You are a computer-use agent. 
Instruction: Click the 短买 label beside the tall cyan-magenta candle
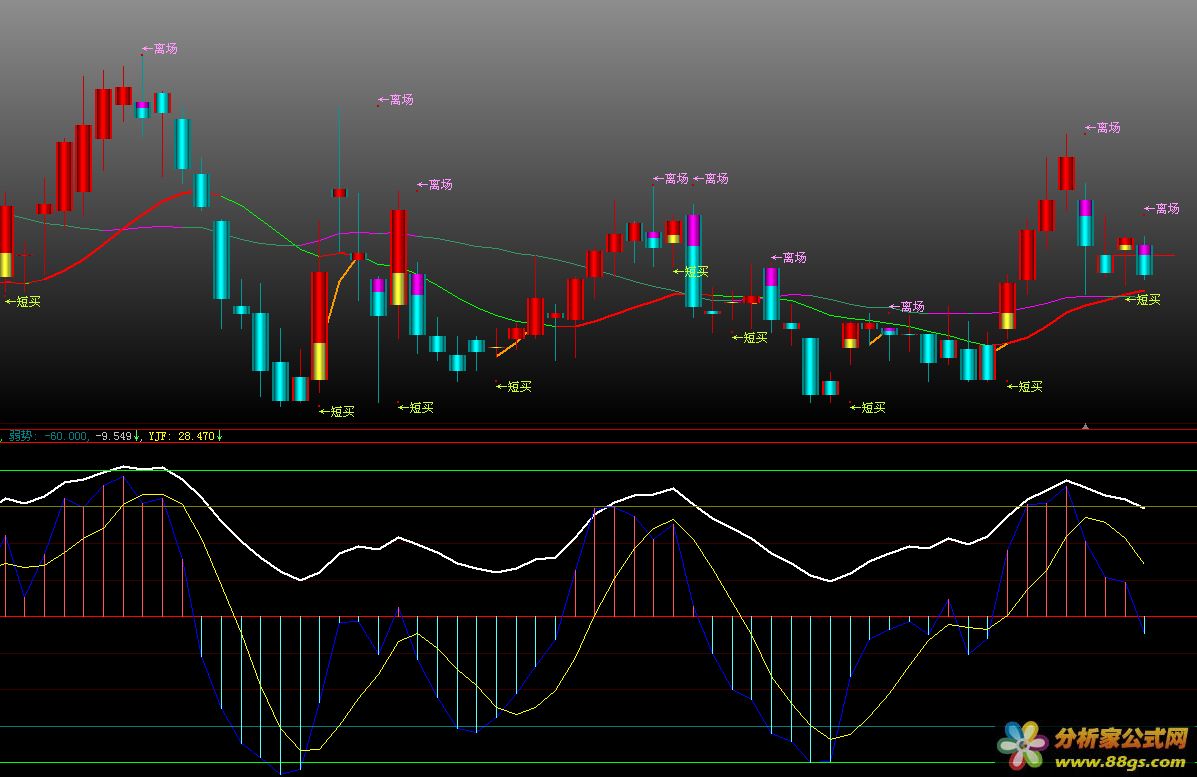(x=691, y=271)
